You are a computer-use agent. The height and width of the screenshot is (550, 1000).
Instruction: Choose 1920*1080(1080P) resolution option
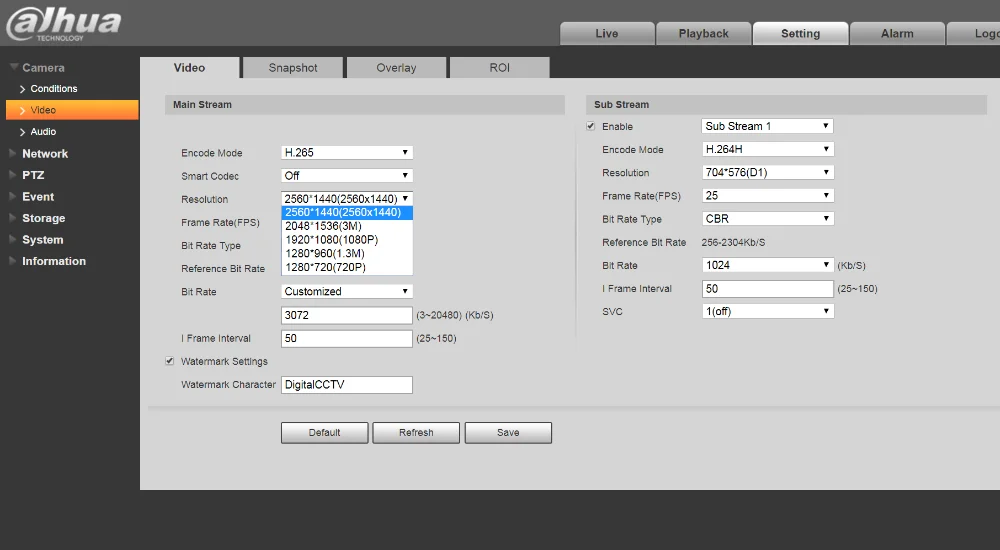[347, 240]
